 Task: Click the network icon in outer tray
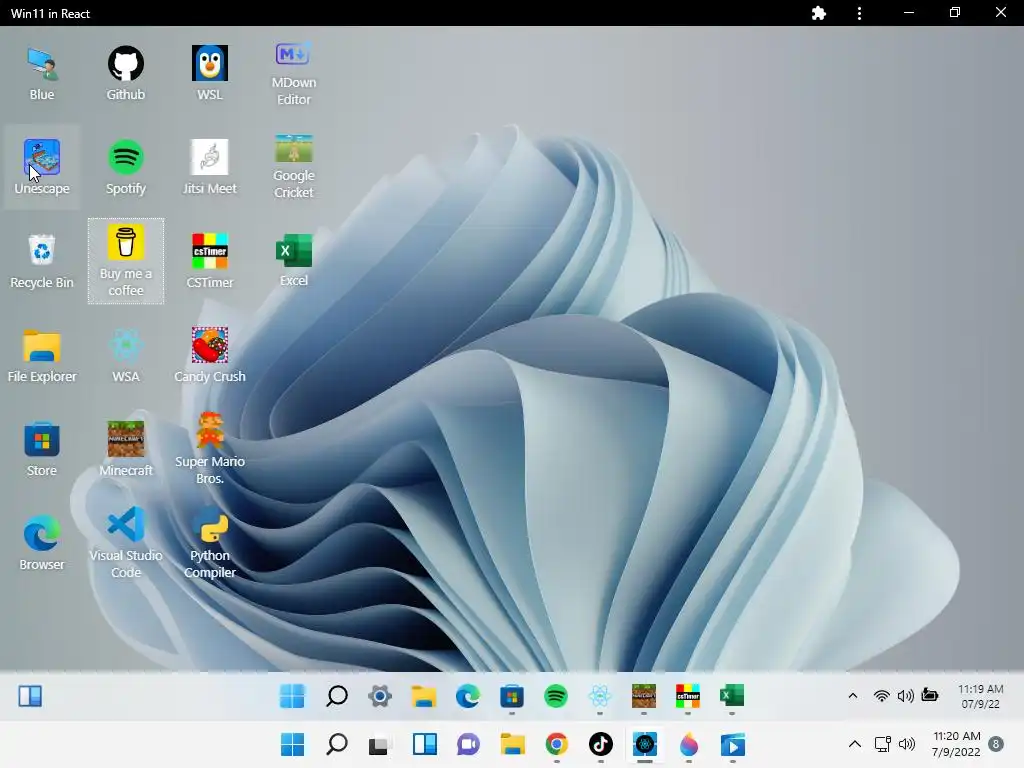tap(883, 744)
